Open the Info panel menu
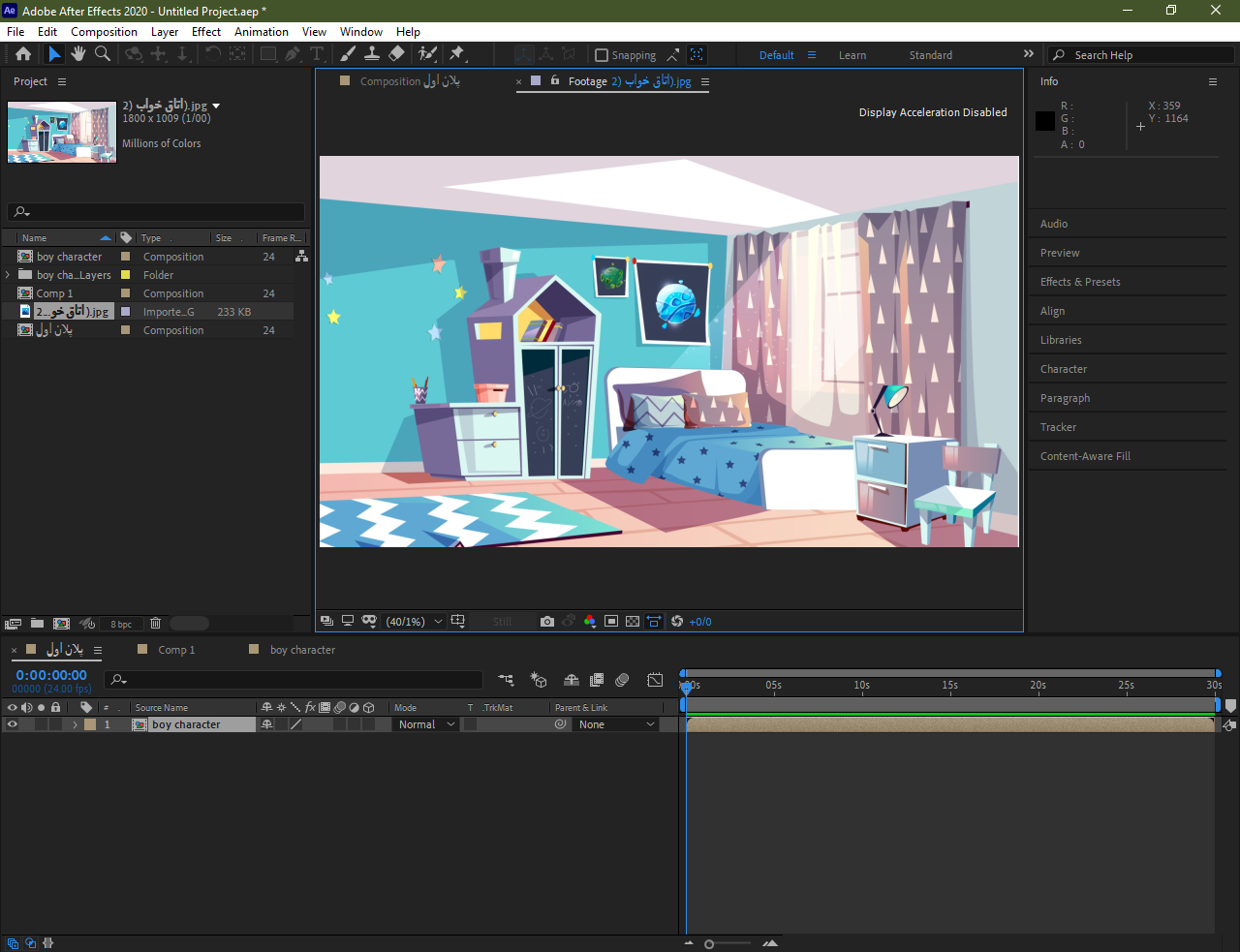 [x=1212, y=82]
